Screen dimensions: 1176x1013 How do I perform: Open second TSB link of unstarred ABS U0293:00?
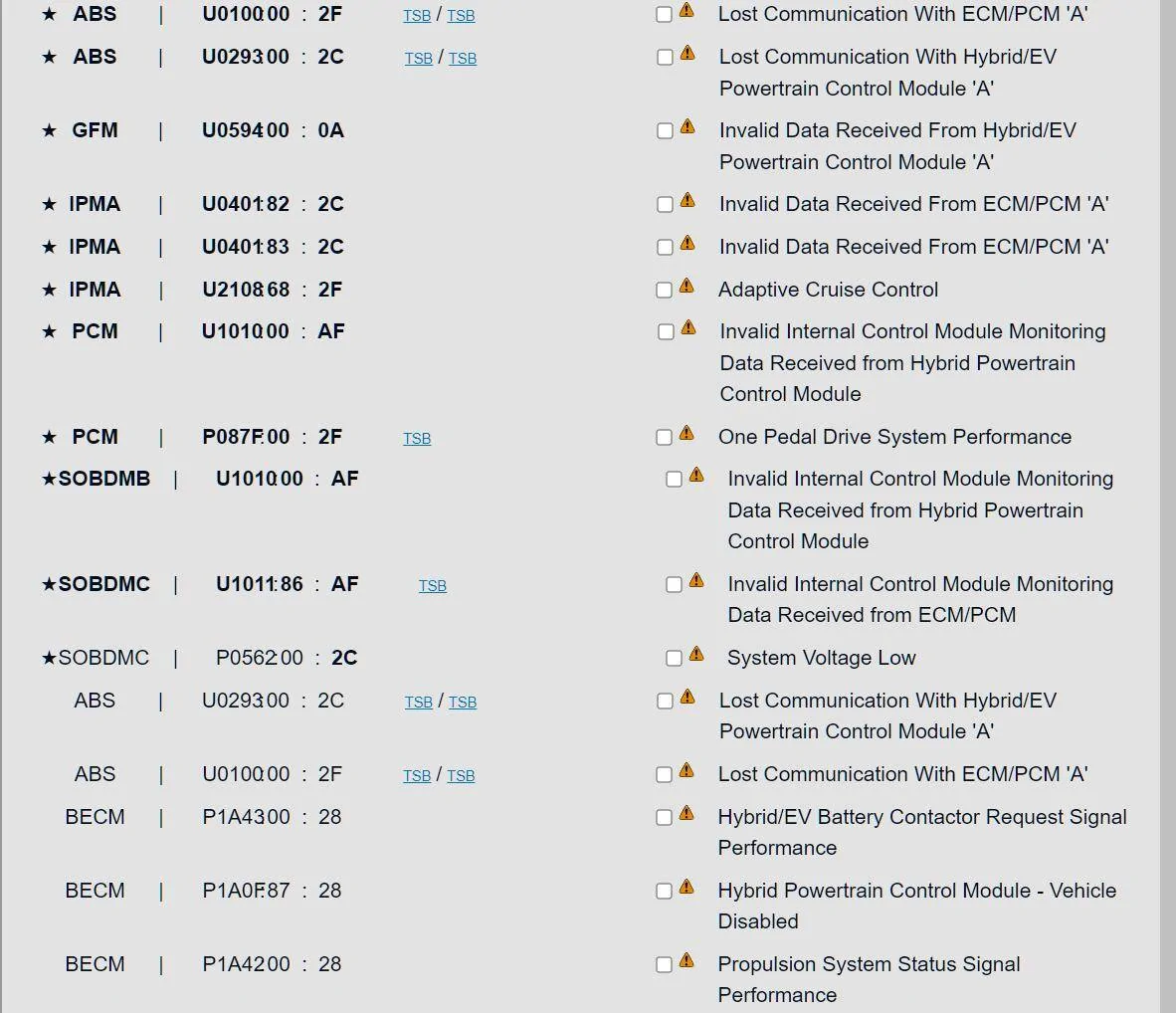point(463,703)
